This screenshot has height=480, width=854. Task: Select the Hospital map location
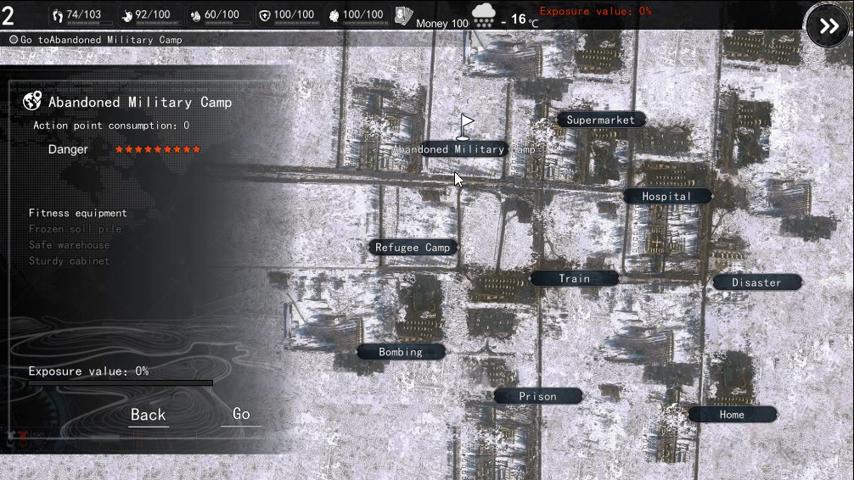[x=666, y=197]
